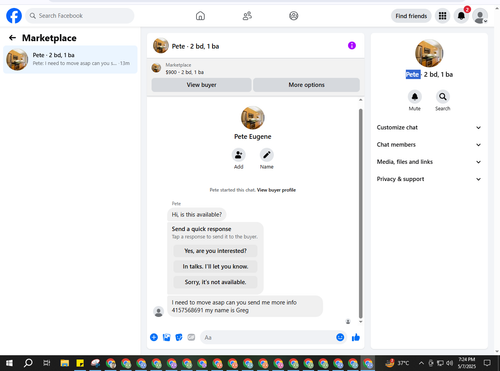Send quick reply "Sorry, it's not available."
500x371 pixels.
(x=215, y=282)
